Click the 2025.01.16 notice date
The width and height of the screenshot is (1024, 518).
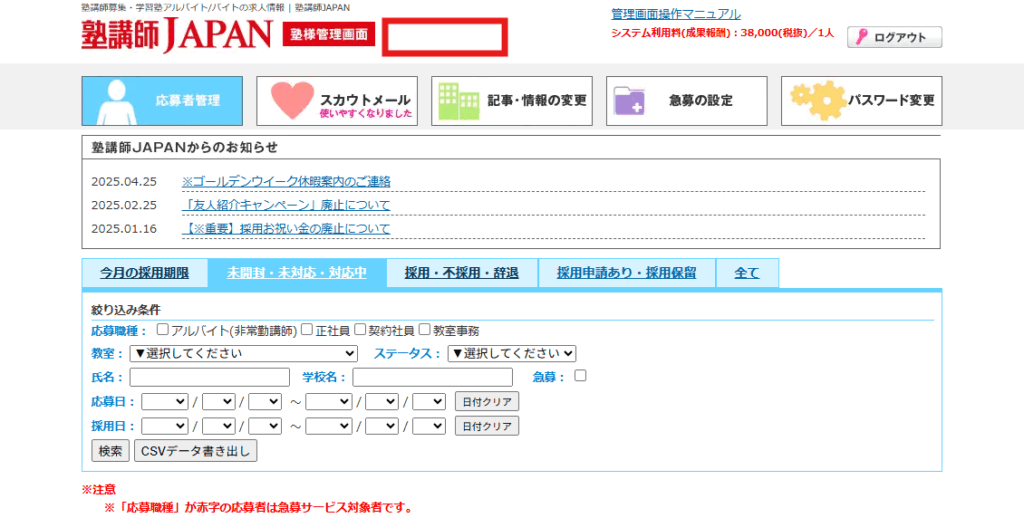[124, 229]
